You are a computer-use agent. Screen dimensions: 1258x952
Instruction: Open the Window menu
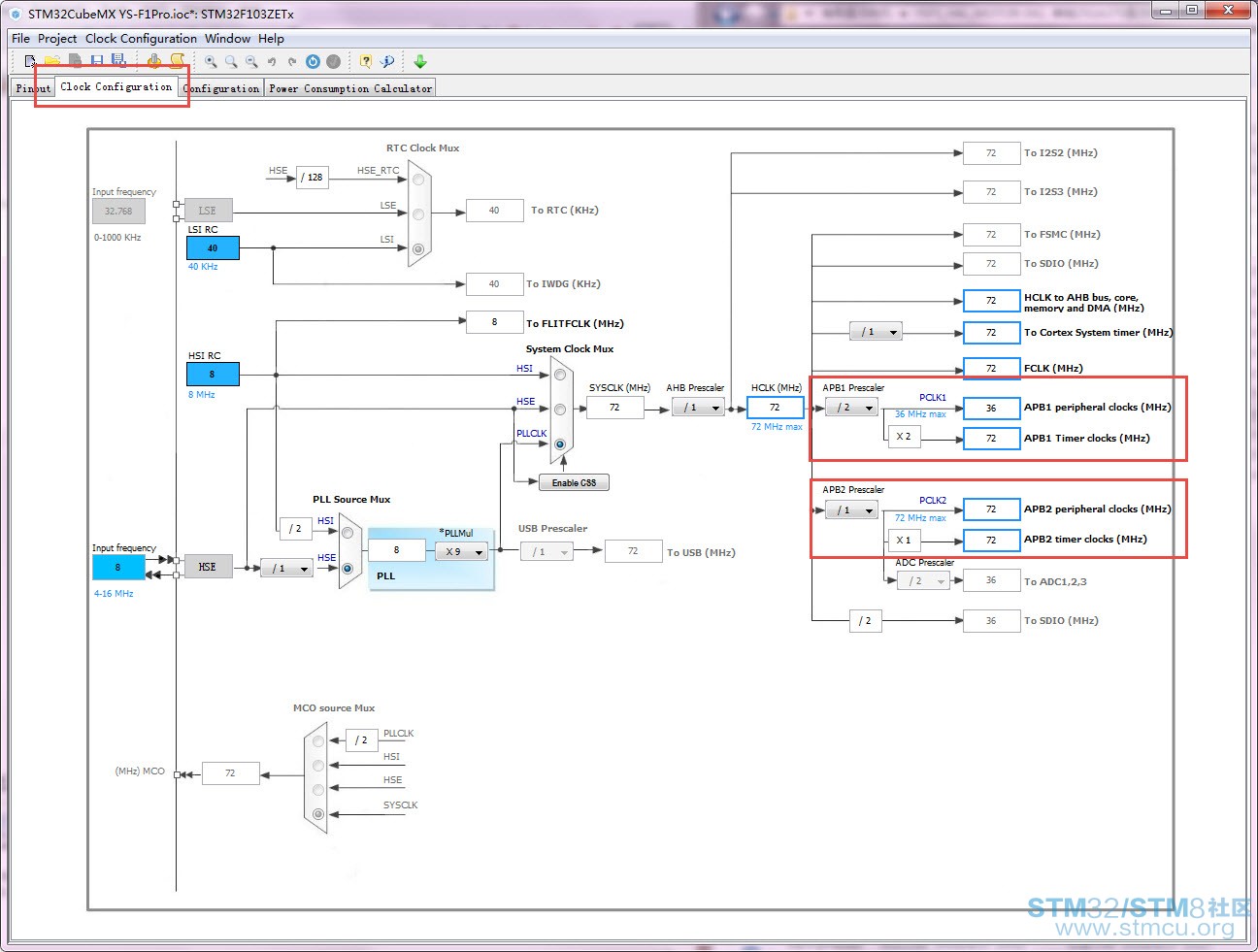(x=228, y=39)
